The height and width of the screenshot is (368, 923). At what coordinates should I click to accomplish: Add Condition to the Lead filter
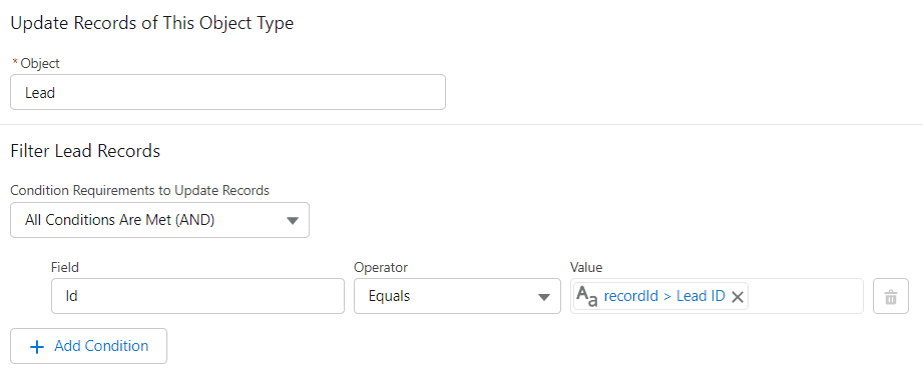coord(88,346)
